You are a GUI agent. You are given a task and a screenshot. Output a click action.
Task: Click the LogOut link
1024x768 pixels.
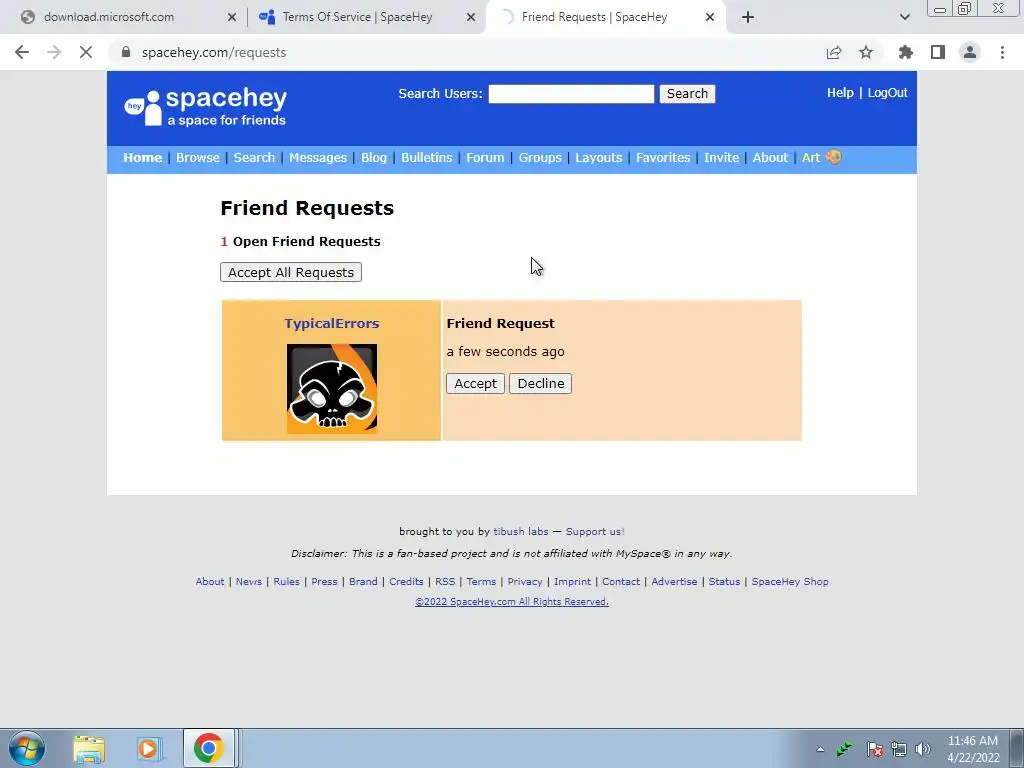[887, 93]
